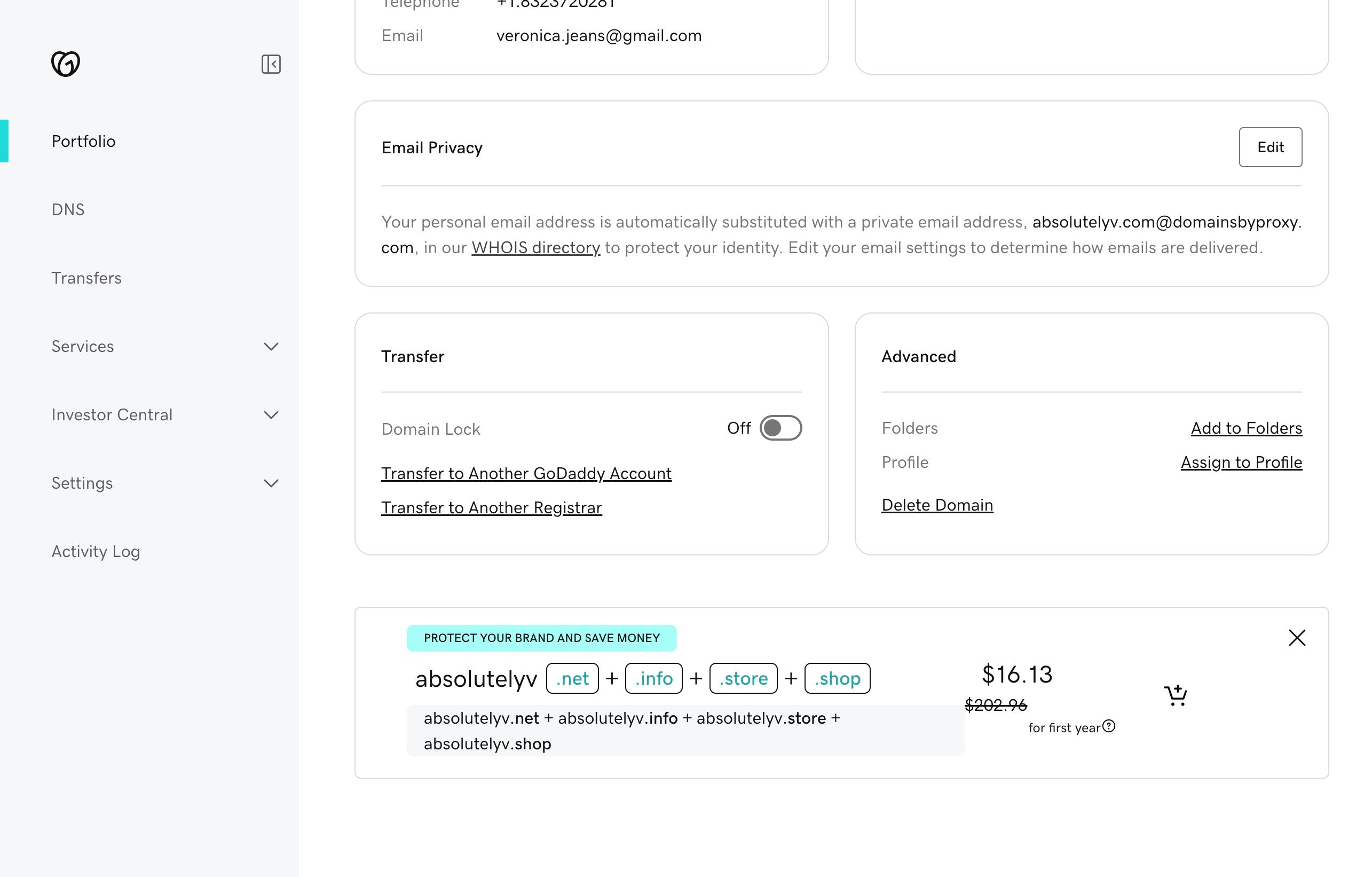Expand the Investor Central section
This screenshot has height=877, width=1372.
point(271,414)
